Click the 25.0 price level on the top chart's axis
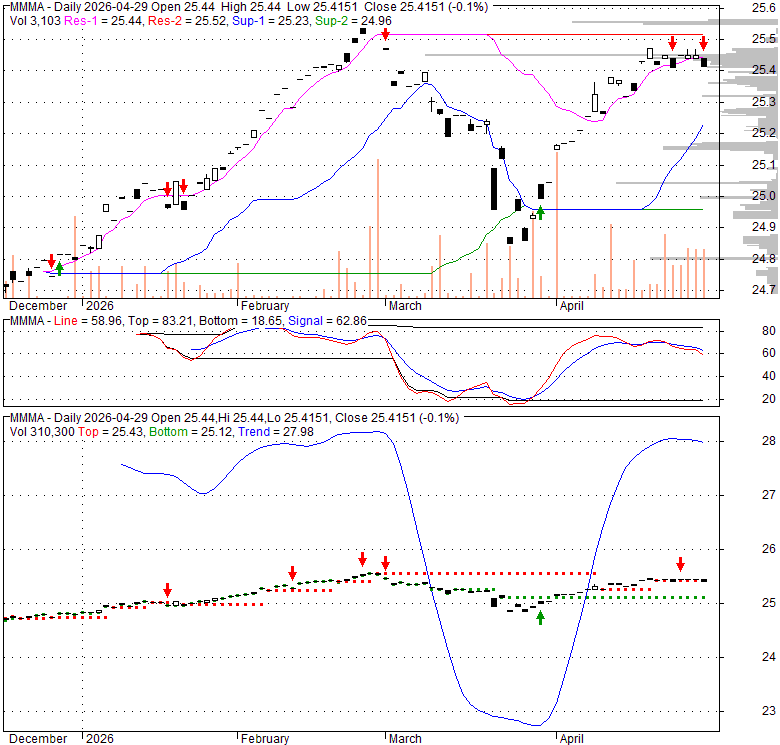Image resolution: width=780 pixels, height=745 pixels. [738, 196]
